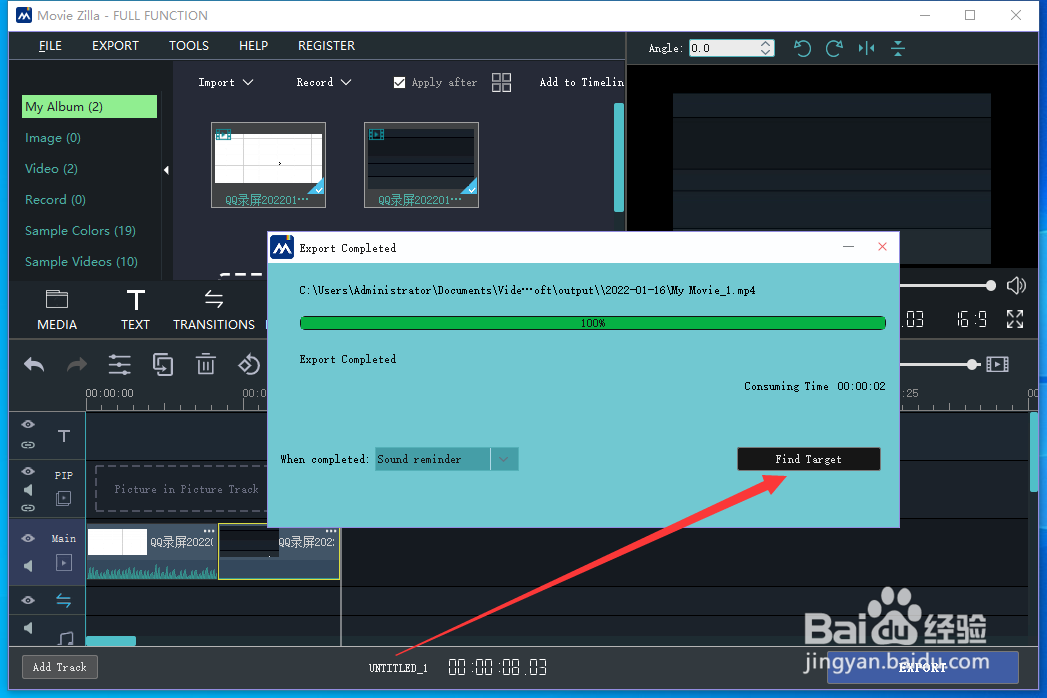Screen dimensions: 1047x698
Task: Select Record (0) category
Action: click(x=55, y=200)
